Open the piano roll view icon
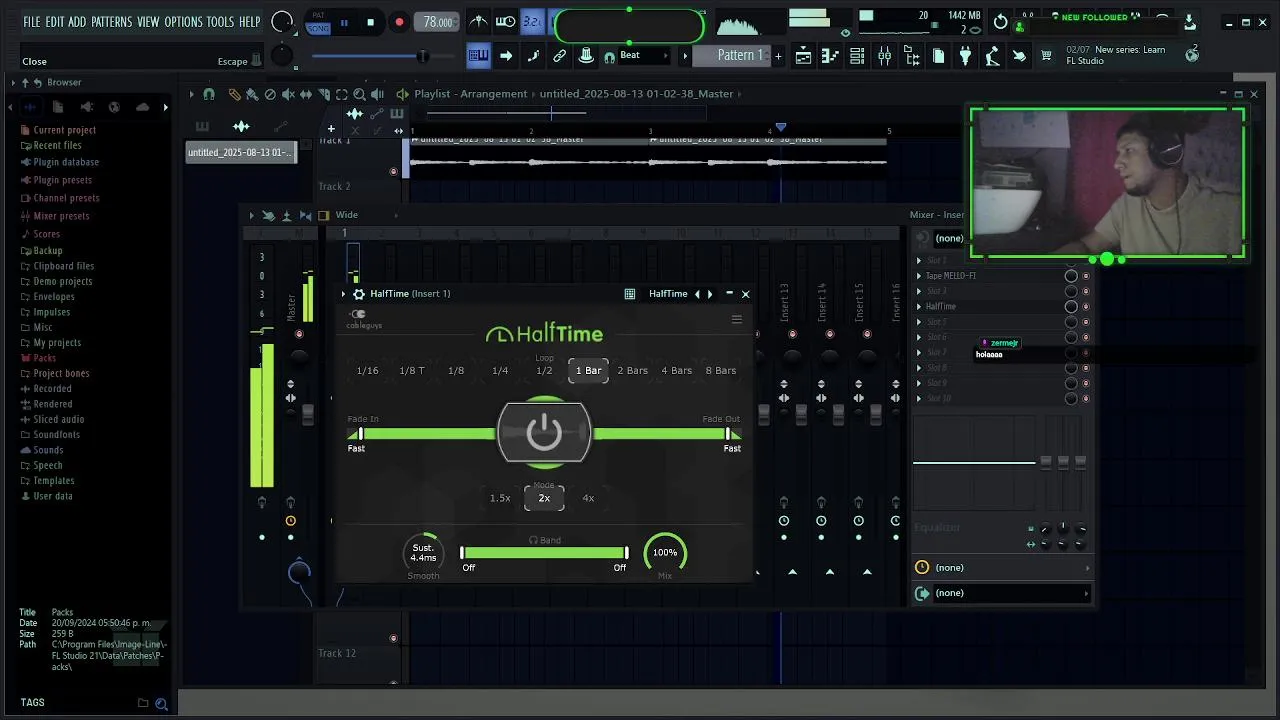Viewport: 1280px width, 720px height. click(x=830, y=56)
